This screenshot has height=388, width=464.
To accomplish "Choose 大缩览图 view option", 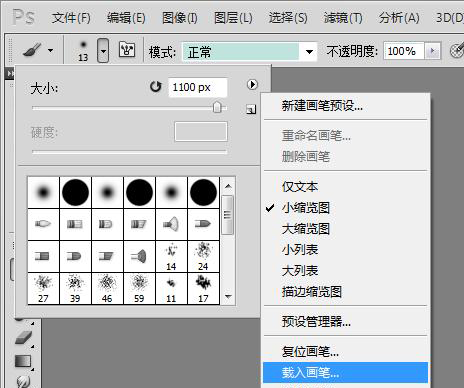I will [345, 229].
